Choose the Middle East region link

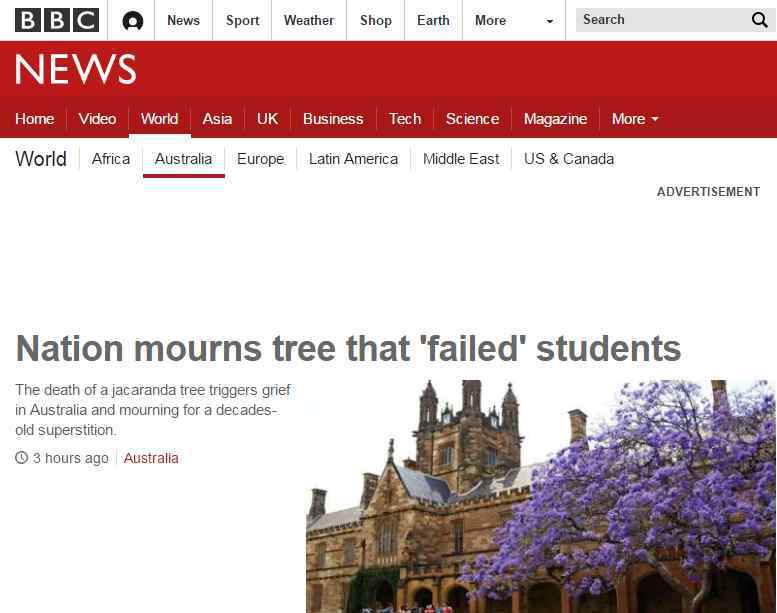coord(461,159)
